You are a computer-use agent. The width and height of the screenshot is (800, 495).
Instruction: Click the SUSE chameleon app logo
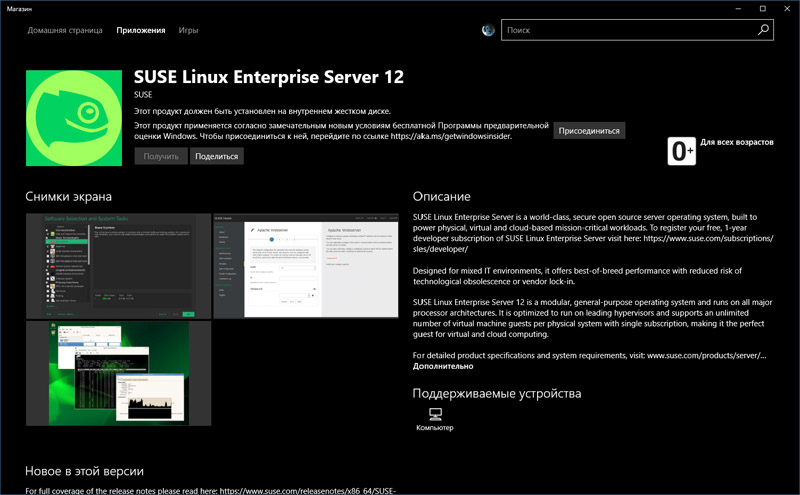[x=74, y=118]
